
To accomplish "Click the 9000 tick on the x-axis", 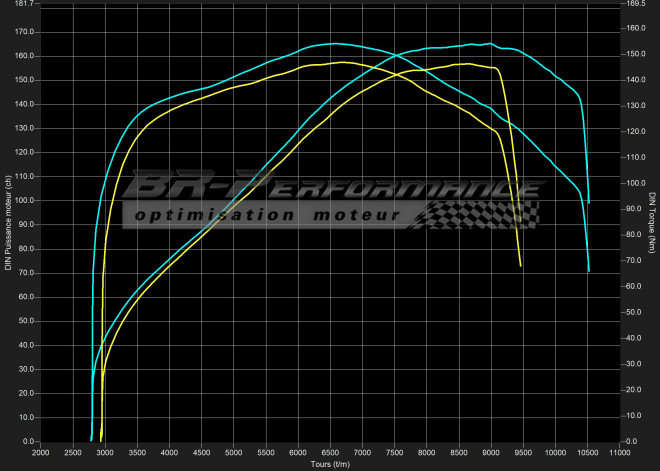I will point(490,453).
